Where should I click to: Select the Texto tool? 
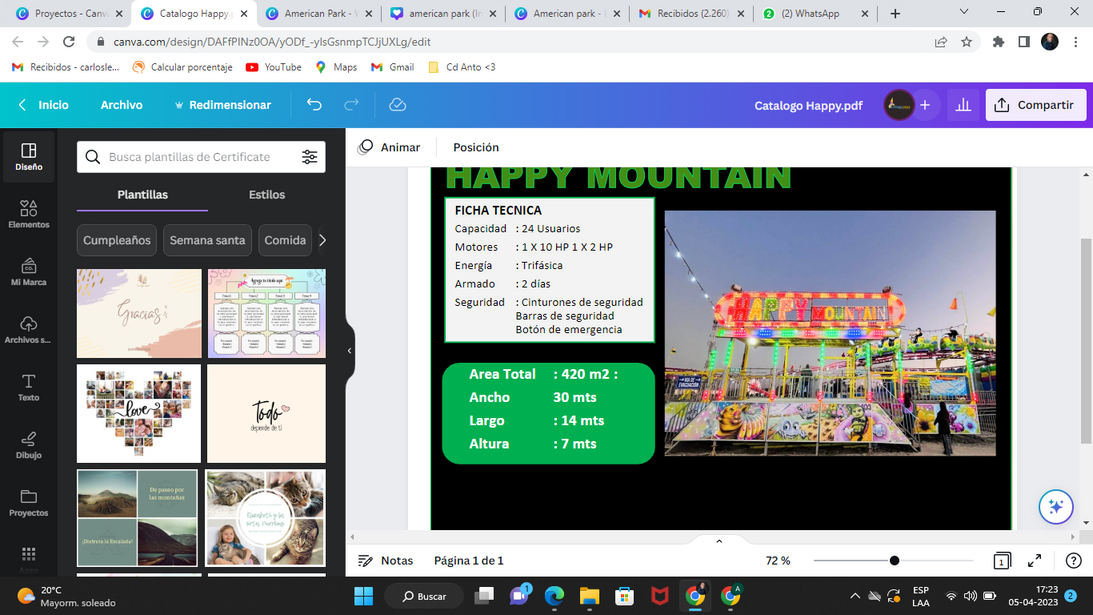(29, 387)
